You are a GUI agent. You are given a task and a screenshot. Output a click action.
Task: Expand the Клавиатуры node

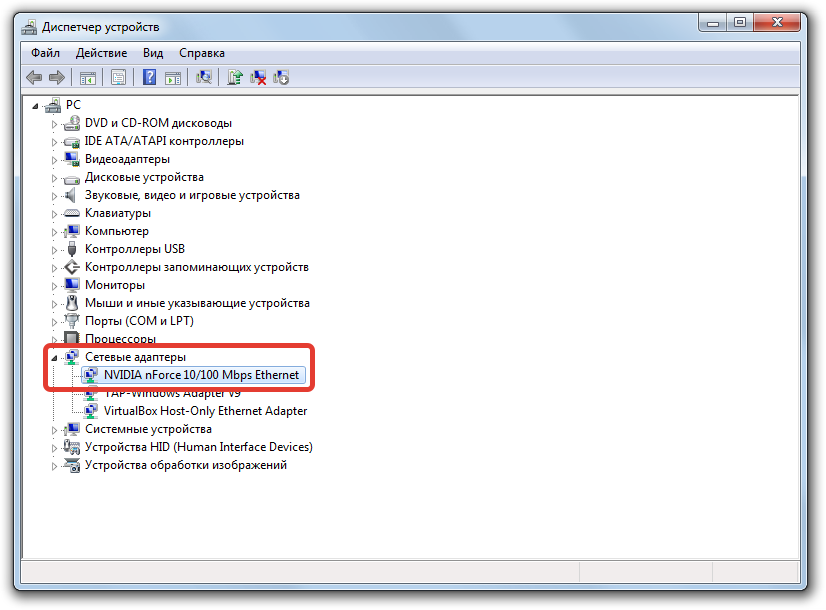[x=54, y=214]
